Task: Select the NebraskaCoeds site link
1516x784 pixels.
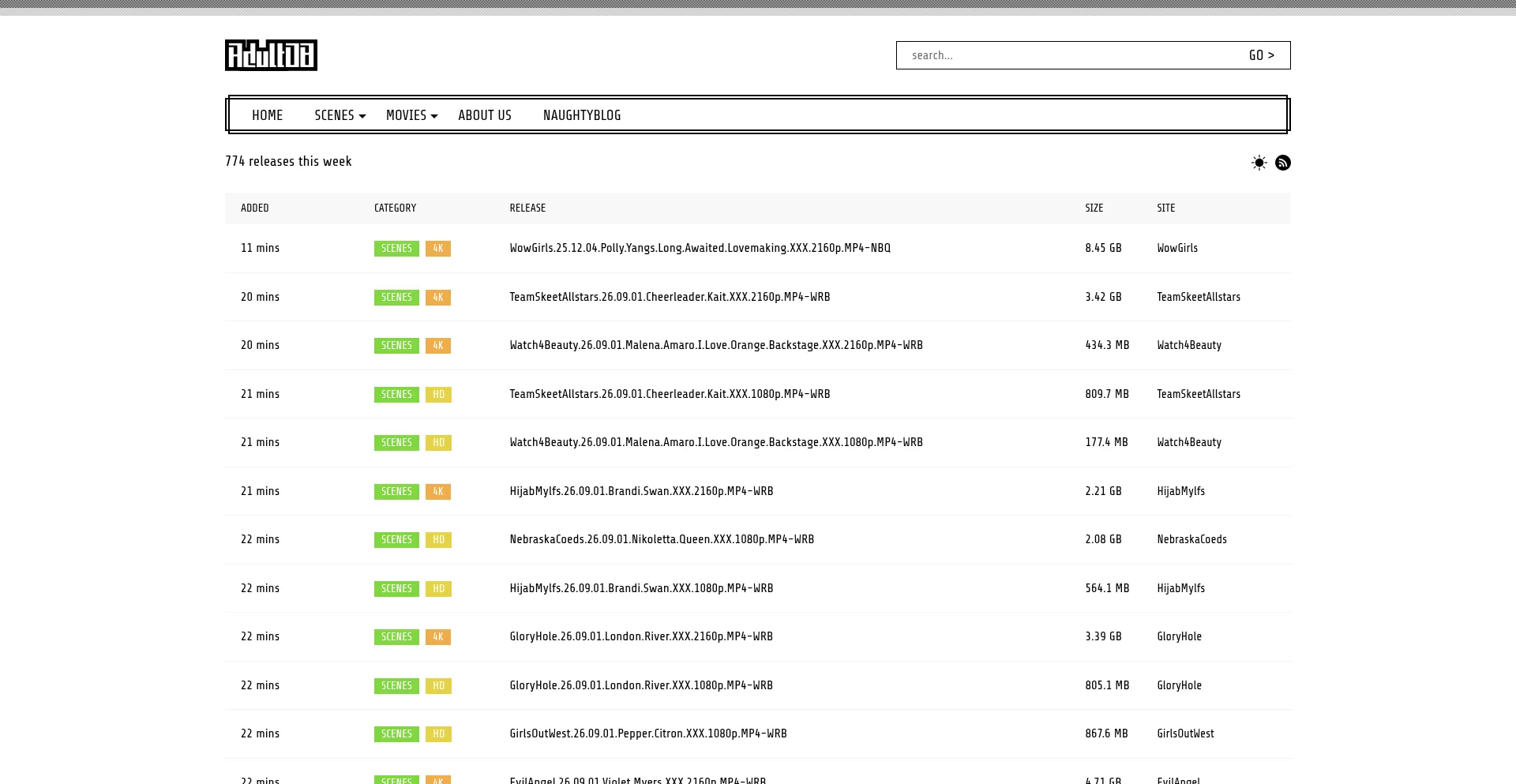Action: click(1191, 539)
